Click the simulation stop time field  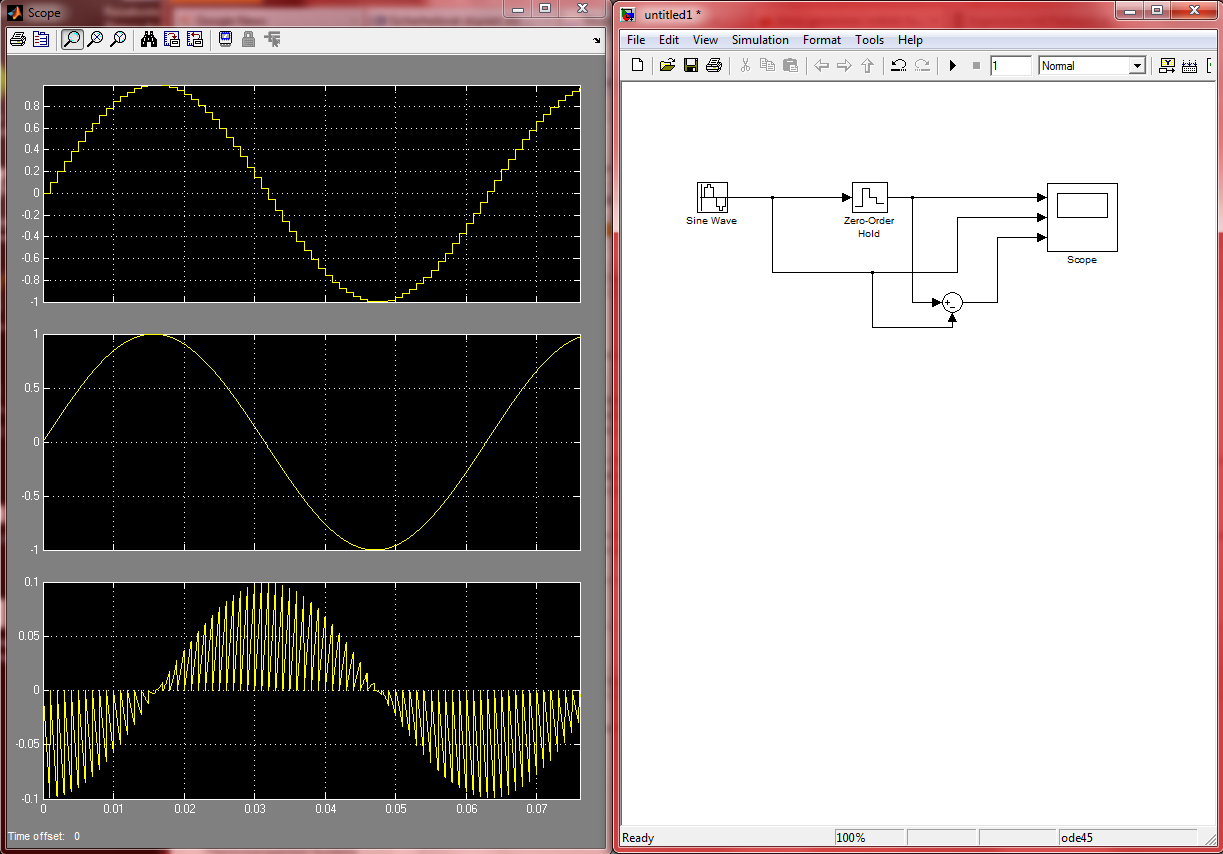[1010, 66]
